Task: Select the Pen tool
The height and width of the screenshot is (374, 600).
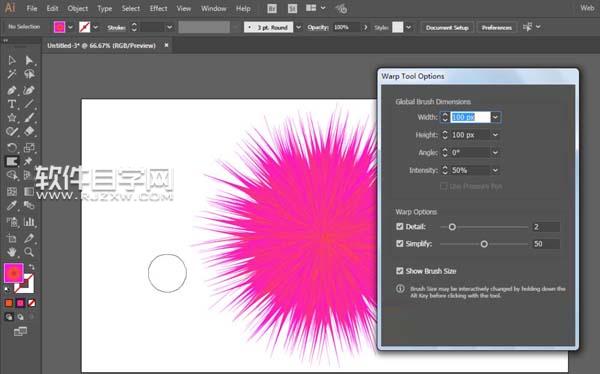Action: 12,90
